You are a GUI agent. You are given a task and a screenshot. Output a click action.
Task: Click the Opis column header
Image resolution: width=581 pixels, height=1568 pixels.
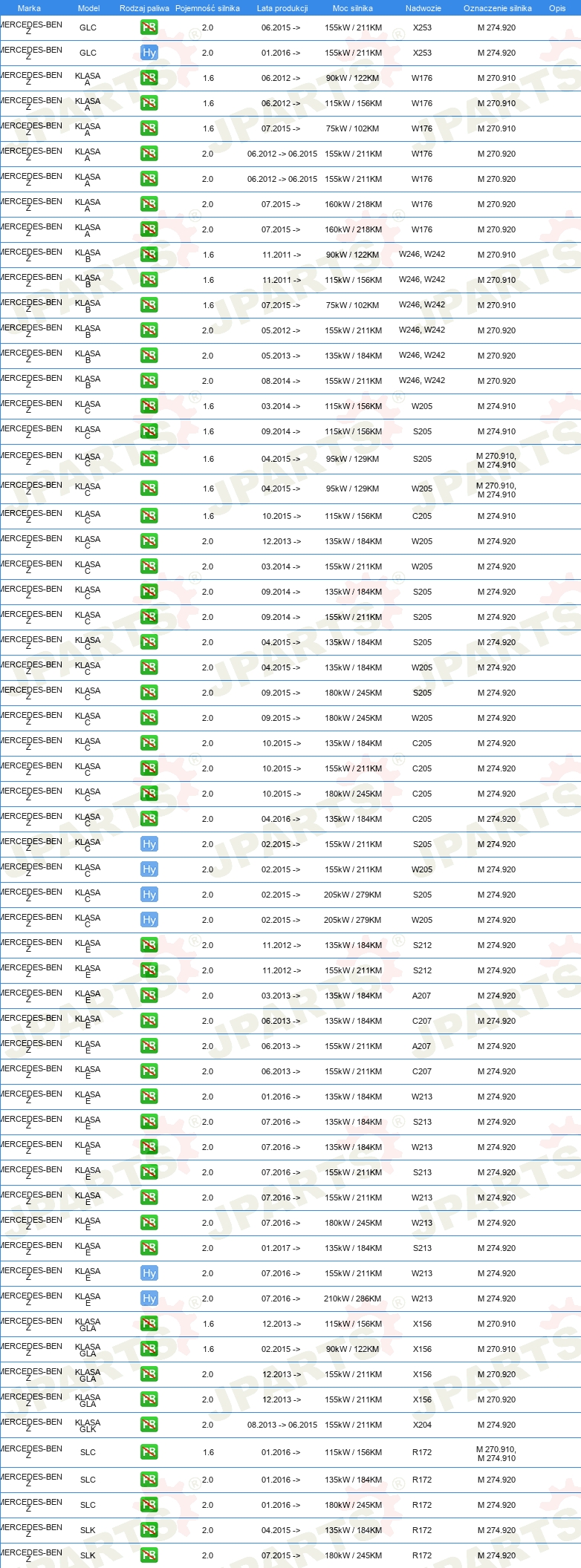(557, 8)
